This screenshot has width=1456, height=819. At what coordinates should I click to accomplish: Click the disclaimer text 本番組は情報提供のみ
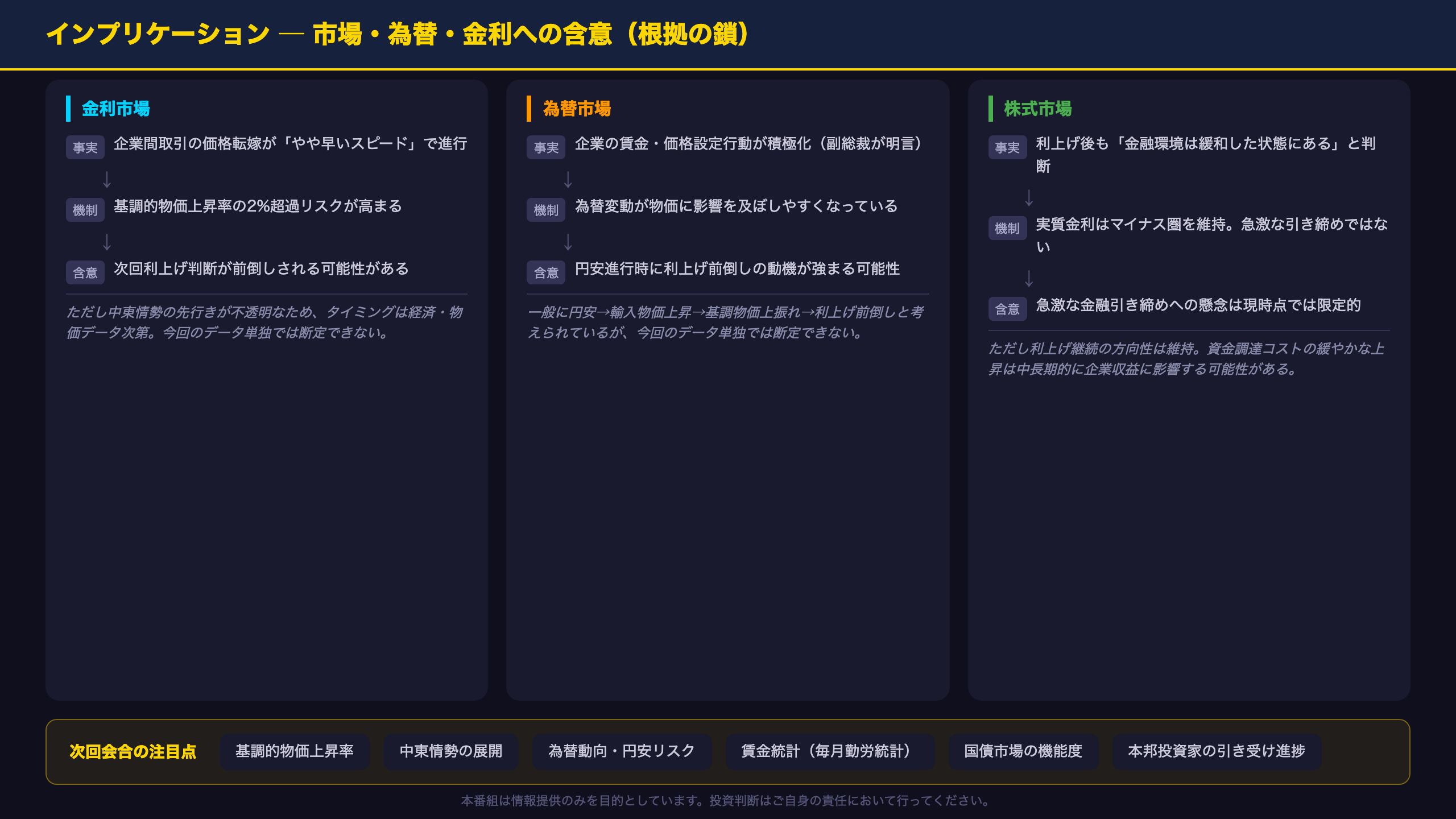click(x=728, y=801)
